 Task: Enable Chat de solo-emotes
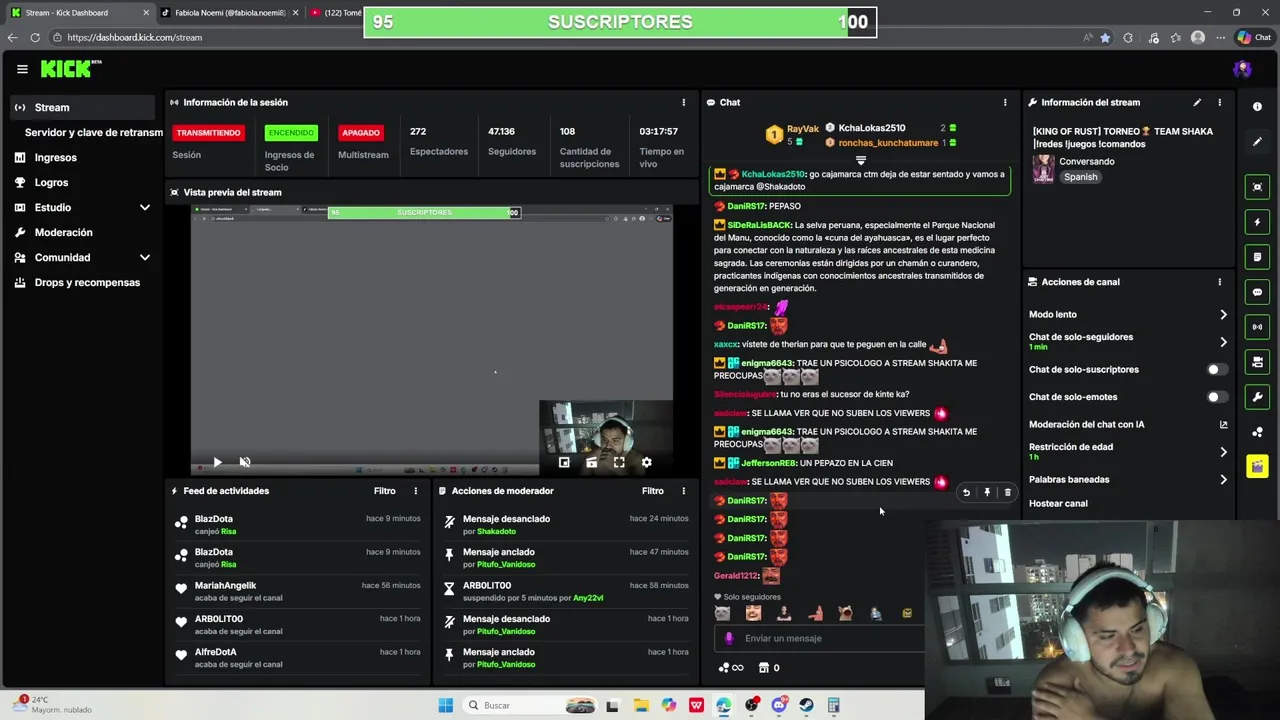1216,397
